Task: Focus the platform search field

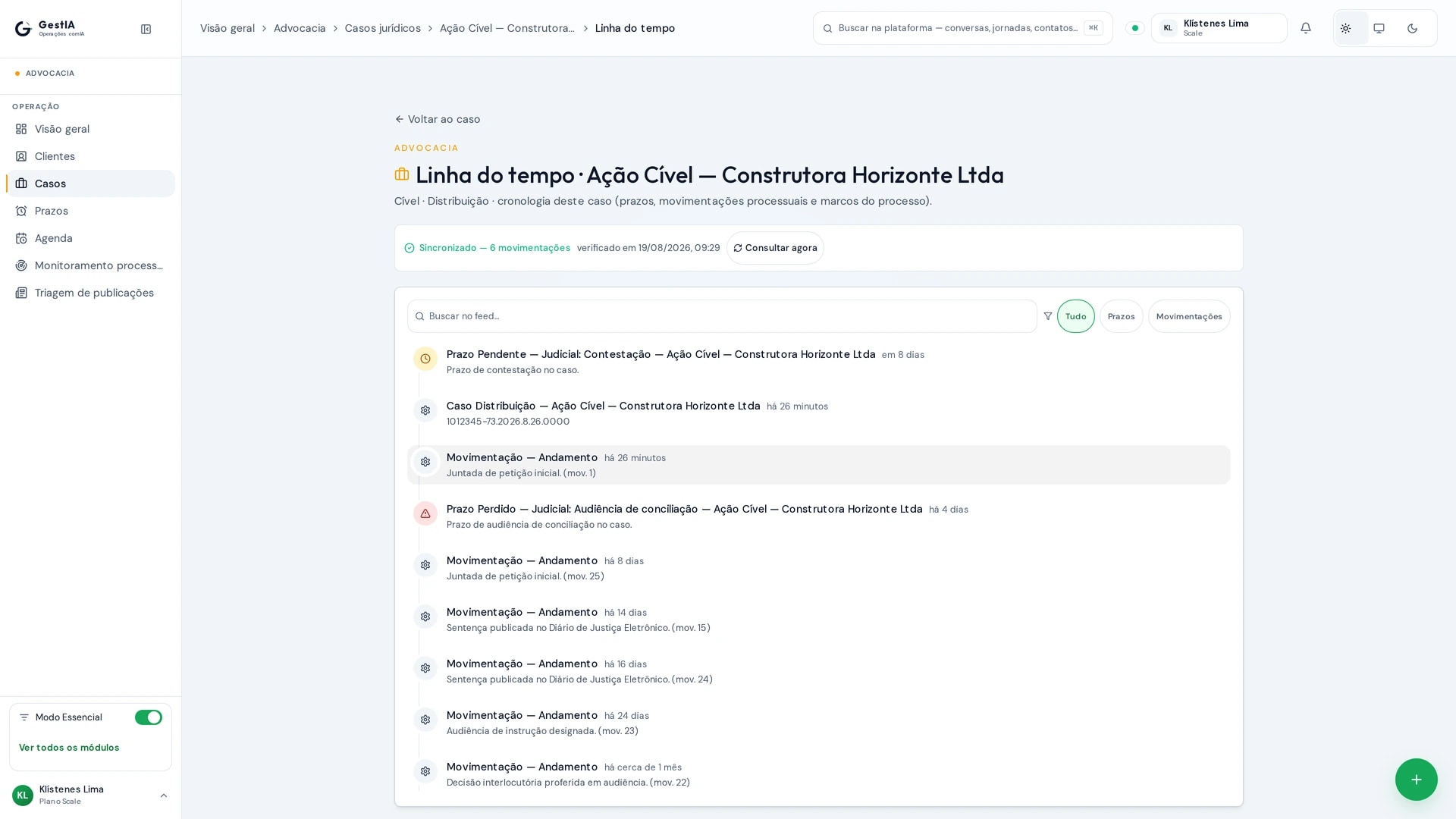Action: (963, 28)
